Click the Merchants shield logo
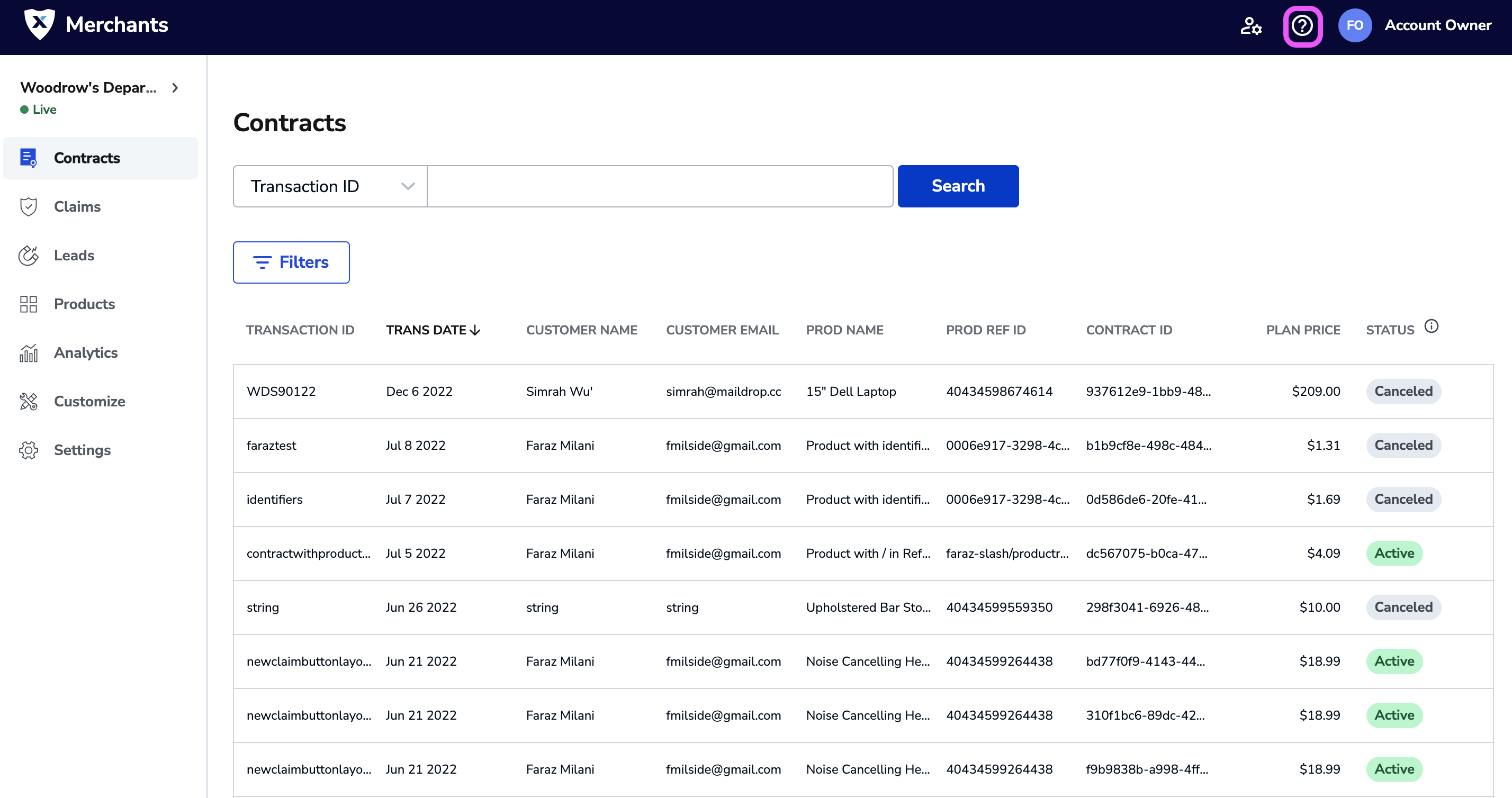This screenshot has width=1512, height=798. point(39,24)
